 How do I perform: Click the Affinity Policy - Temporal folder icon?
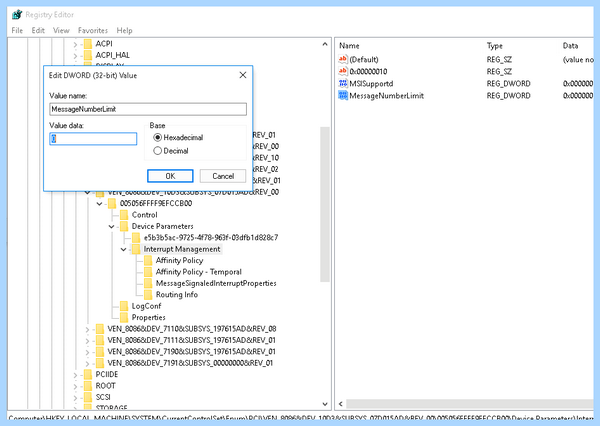(x=148, y=272)
